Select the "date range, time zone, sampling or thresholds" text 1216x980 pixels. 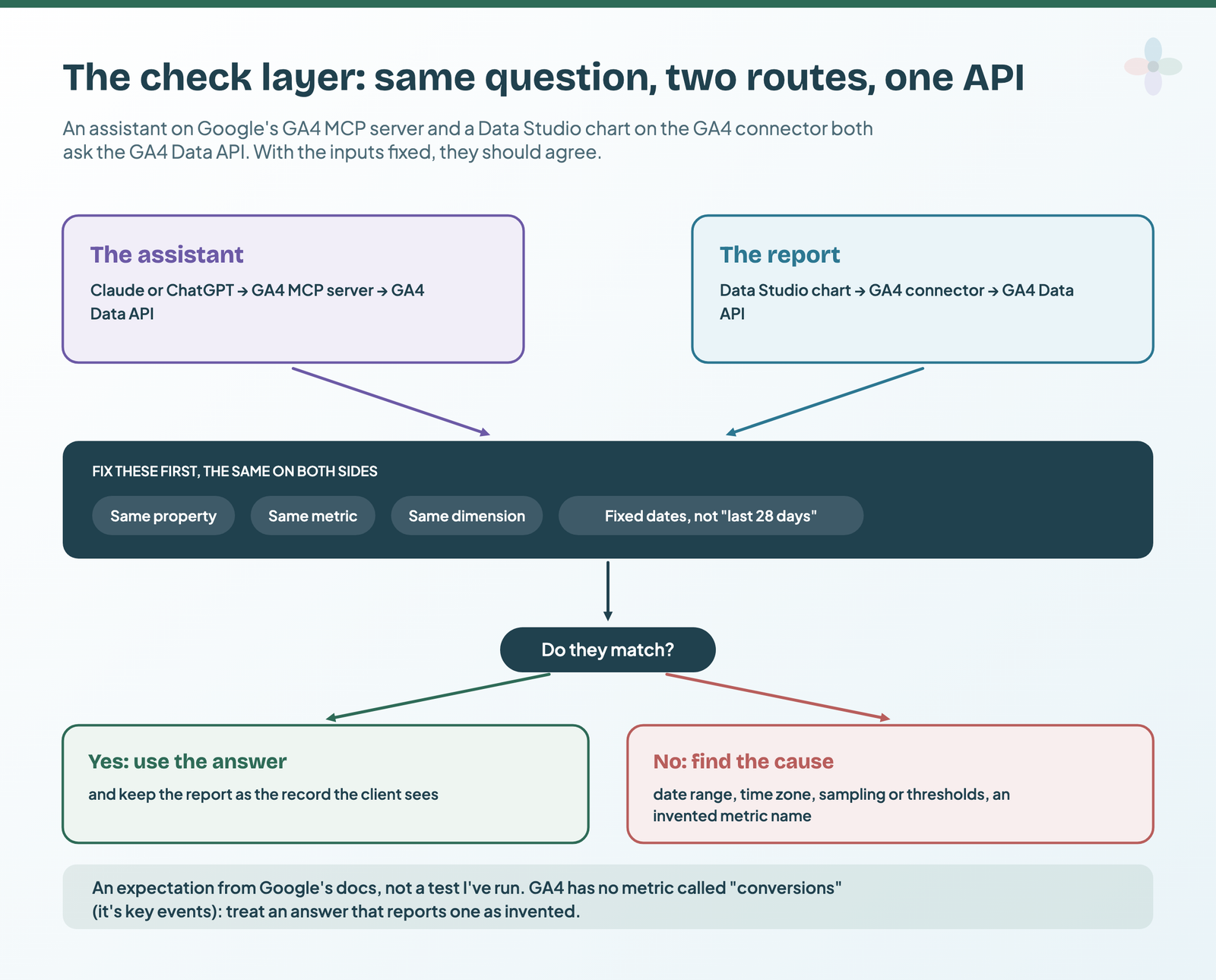pos(831,805)
